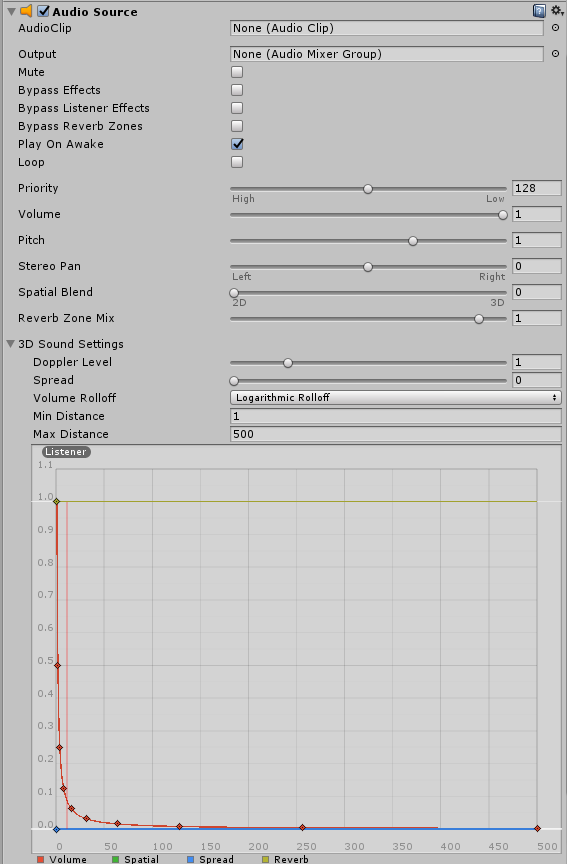The height and width of the screenshot is (864, 567).
Task: Select the yellow Reverb curve keyframe
Action: point(56,501)
